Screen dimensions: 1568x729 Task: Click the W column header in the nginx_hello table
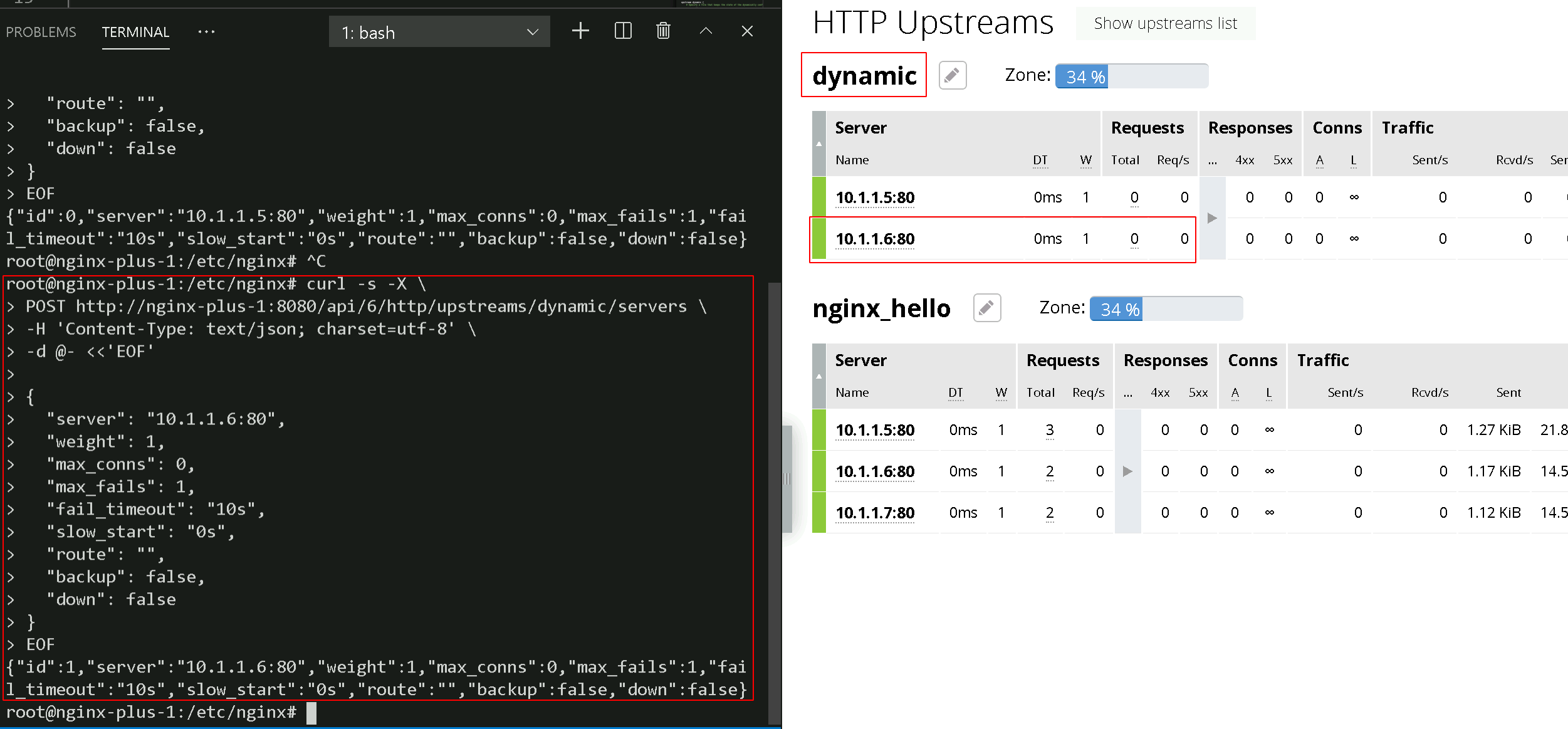point(1001,393)
